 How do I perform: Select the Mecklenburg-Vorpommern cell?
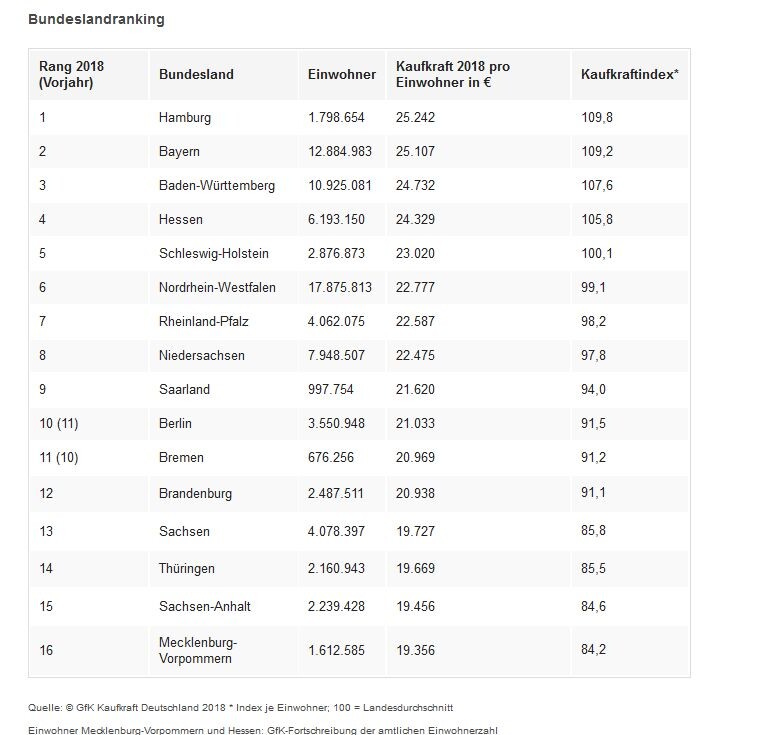[x=198, y=650]
